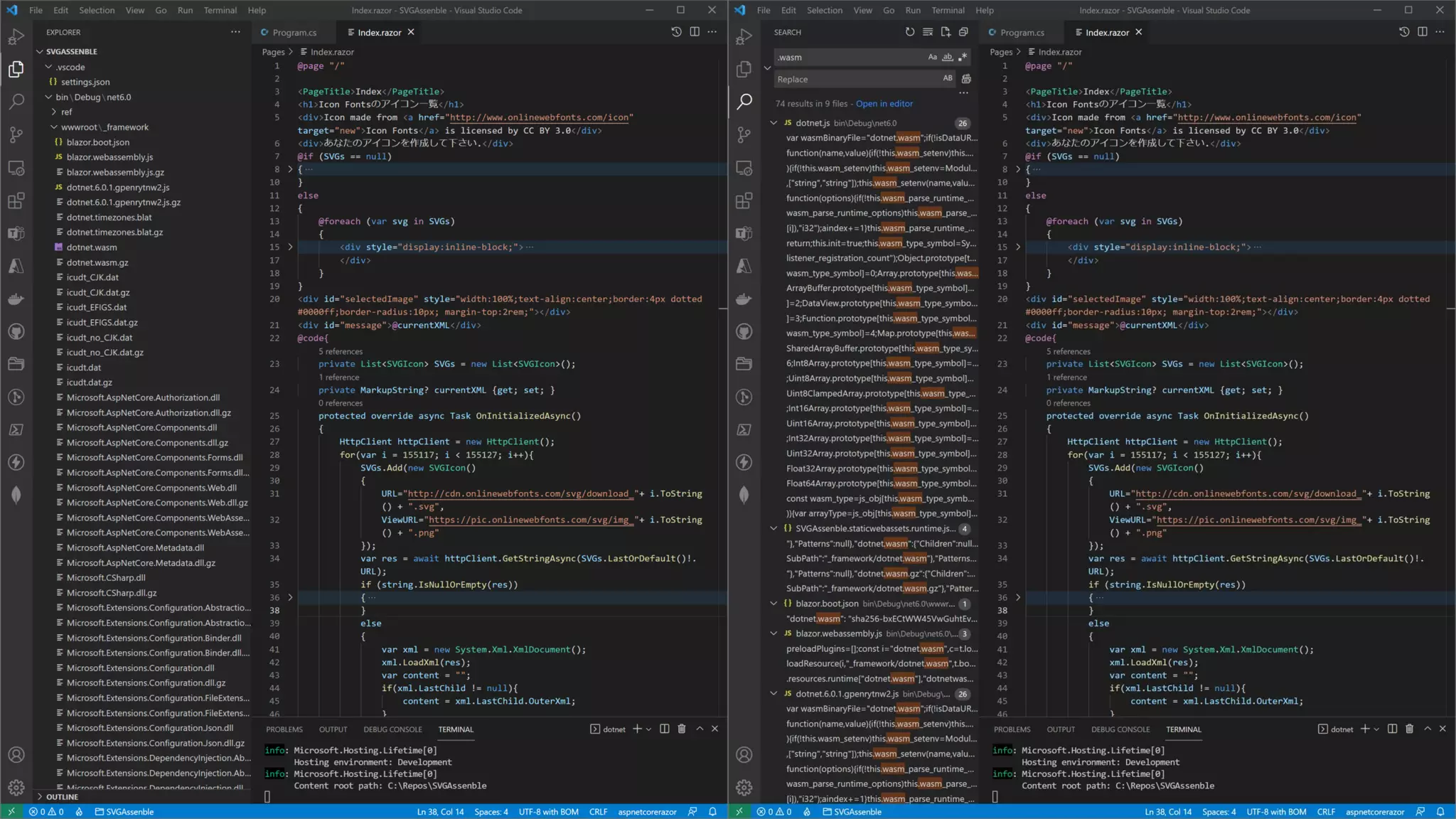Click the Refresh search results icon
Image resolution: width=1456 pixels, height=819 pixels.
click(x=910, y=32)
